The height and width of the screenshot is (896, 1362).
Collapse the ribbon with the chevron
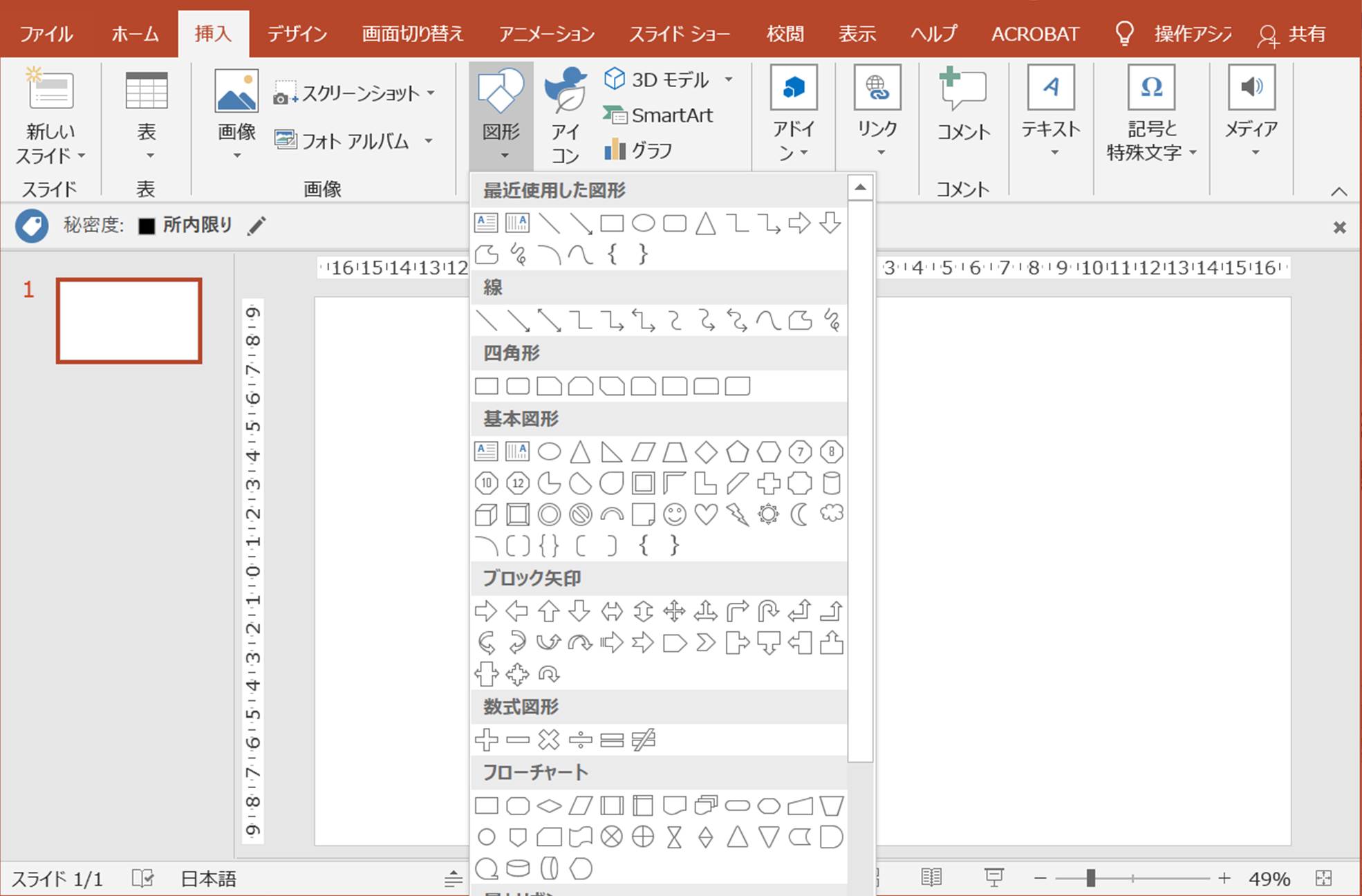(1338, 192)
